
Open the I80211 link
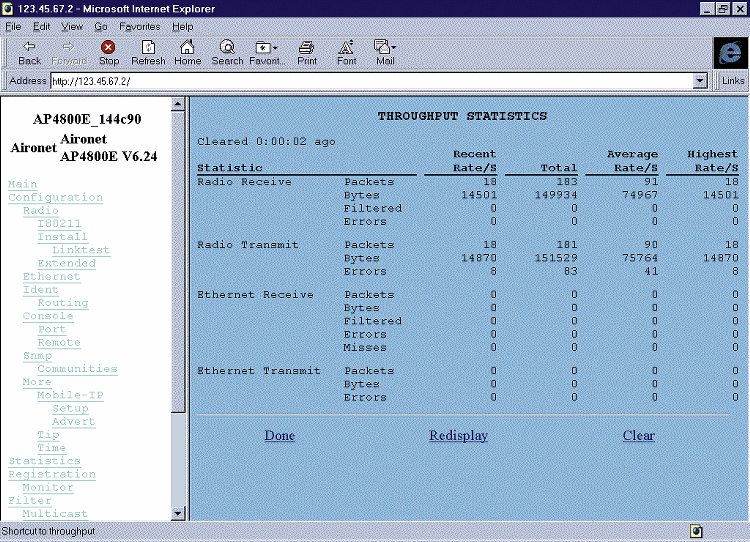59,223
